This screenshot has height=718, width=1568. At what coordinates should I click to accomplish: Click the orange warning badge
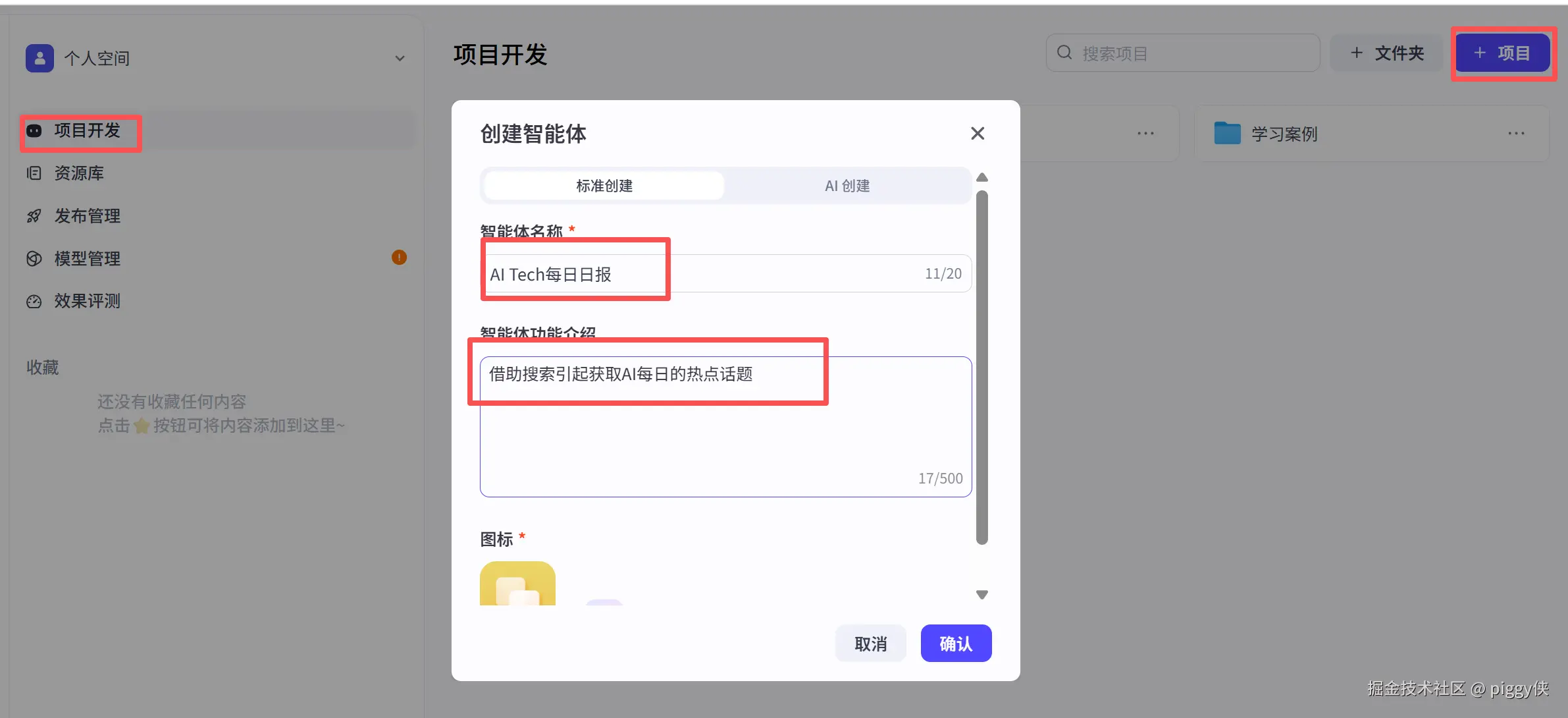(x=399, y=258)
